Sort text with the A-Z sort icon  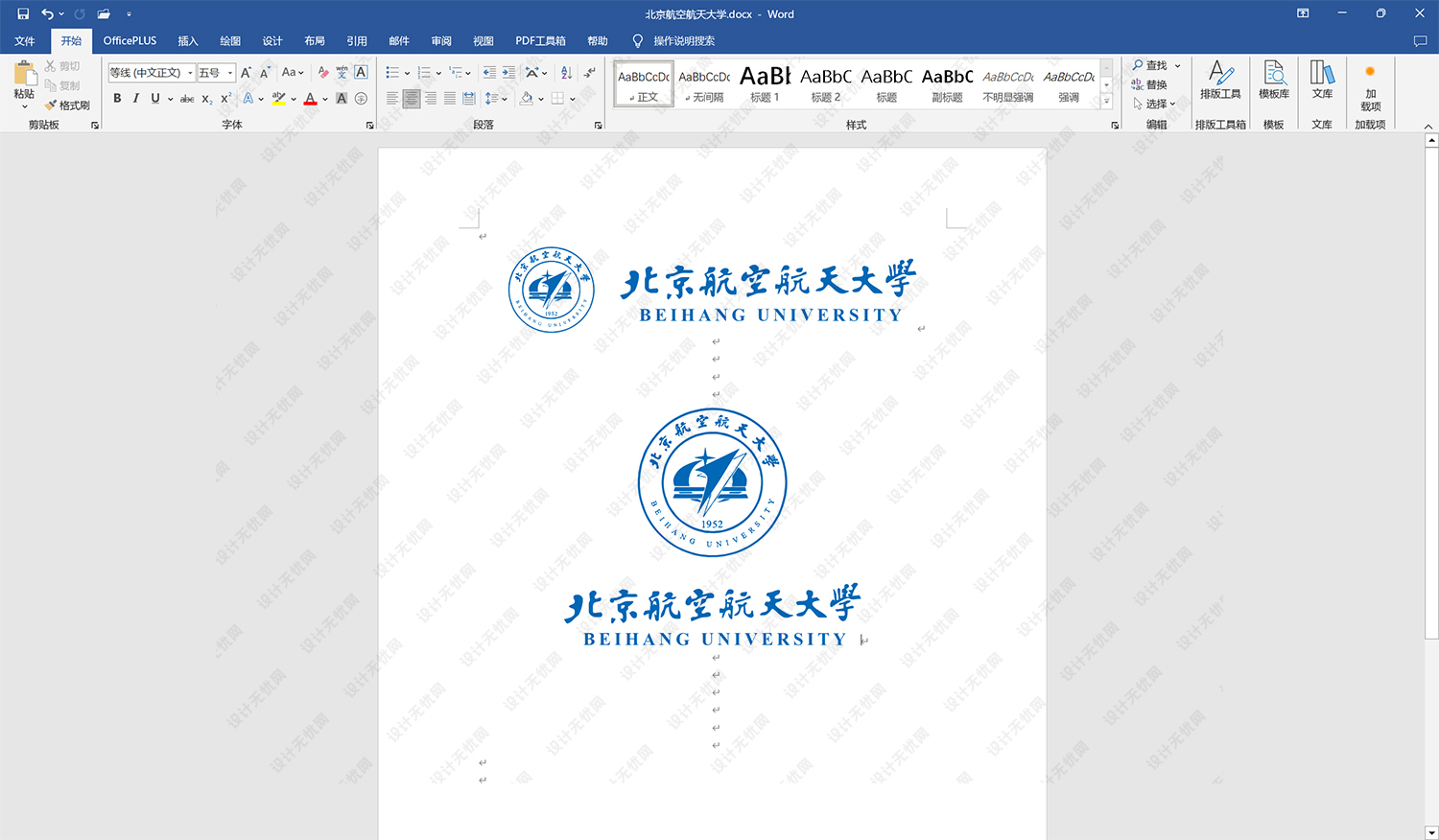point(566,73)
